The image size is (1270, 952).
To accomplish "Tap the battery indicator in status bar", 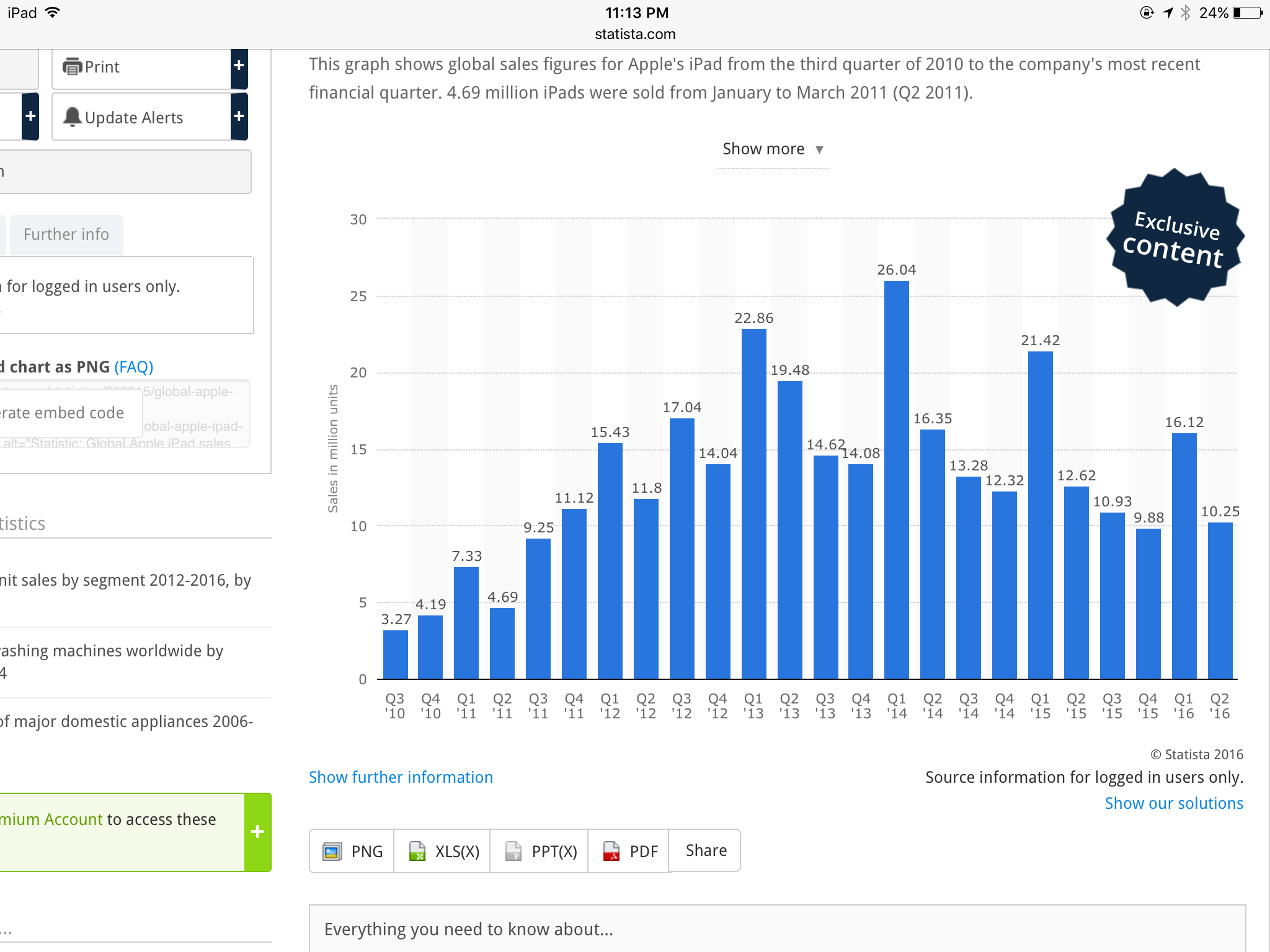I will [x=1246, y=13].
